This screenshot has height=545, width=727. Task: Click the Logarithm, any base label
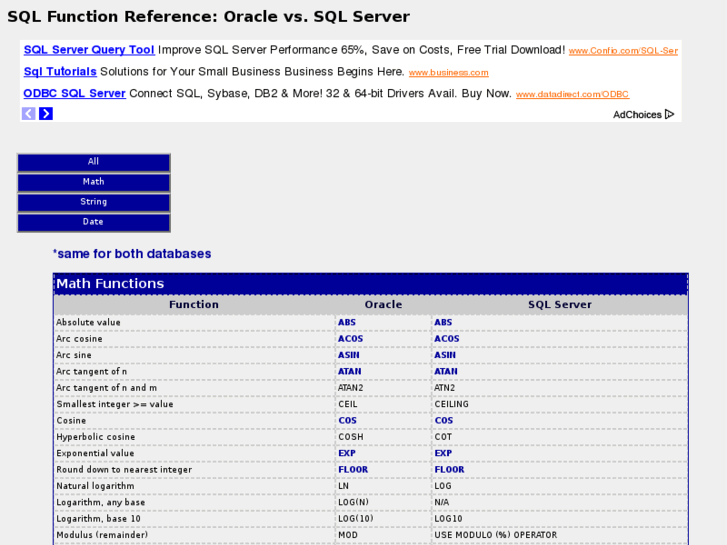(101, 502)
